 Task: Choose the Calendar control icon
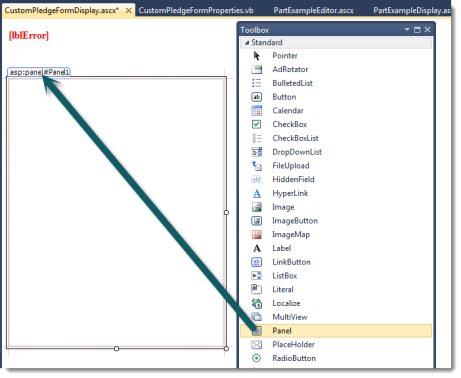coord(257,110)
